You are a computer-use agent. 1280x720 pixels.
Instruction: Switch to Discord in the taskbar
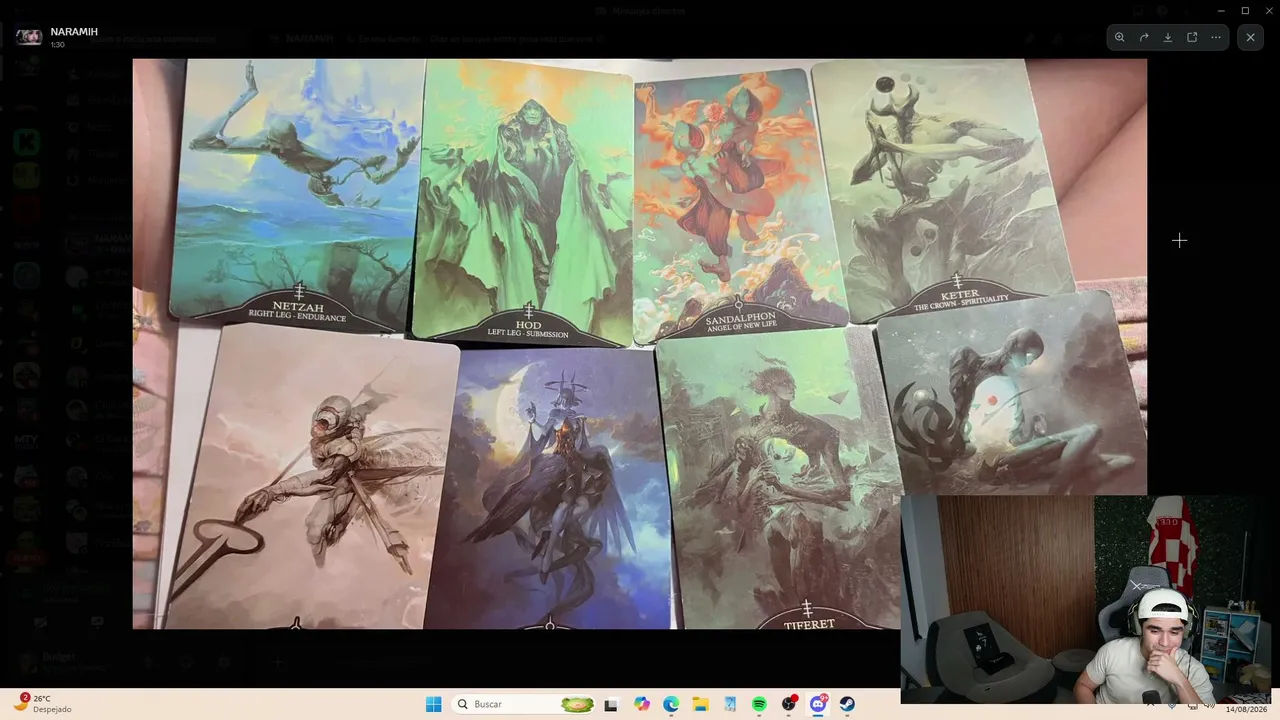pos(818,704)
